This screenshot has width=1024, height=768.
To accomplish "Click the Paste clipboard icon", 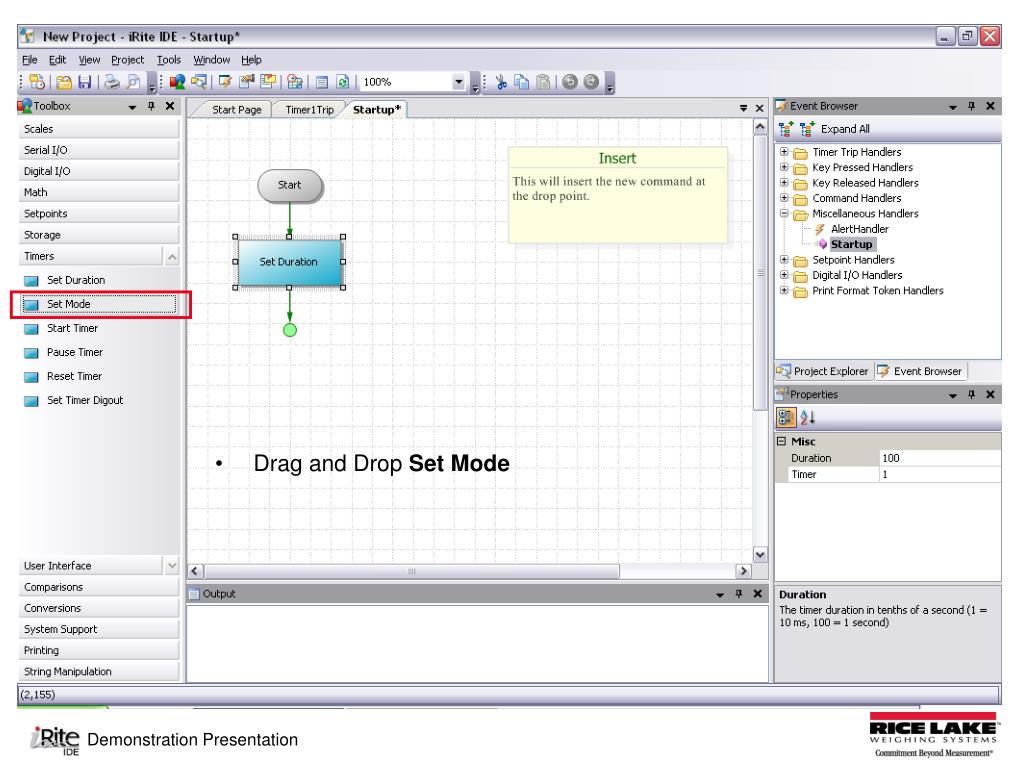I will click(543, 82).
